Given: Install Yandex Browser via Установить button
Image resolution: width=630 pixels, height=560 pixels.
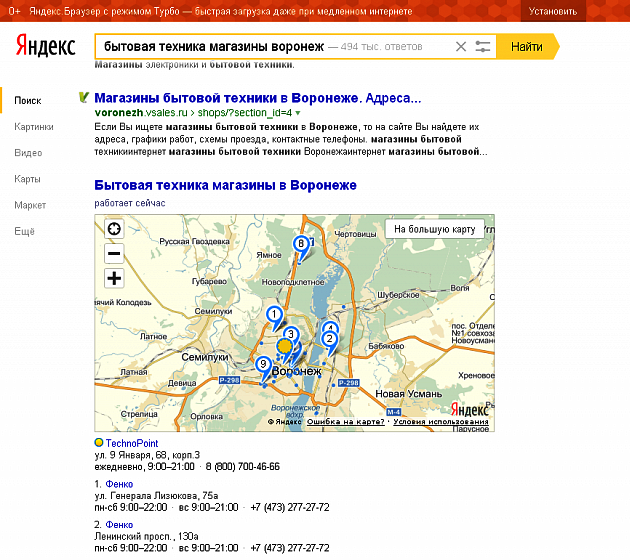Looking at the screenshot, I should (x=553, y=11).
